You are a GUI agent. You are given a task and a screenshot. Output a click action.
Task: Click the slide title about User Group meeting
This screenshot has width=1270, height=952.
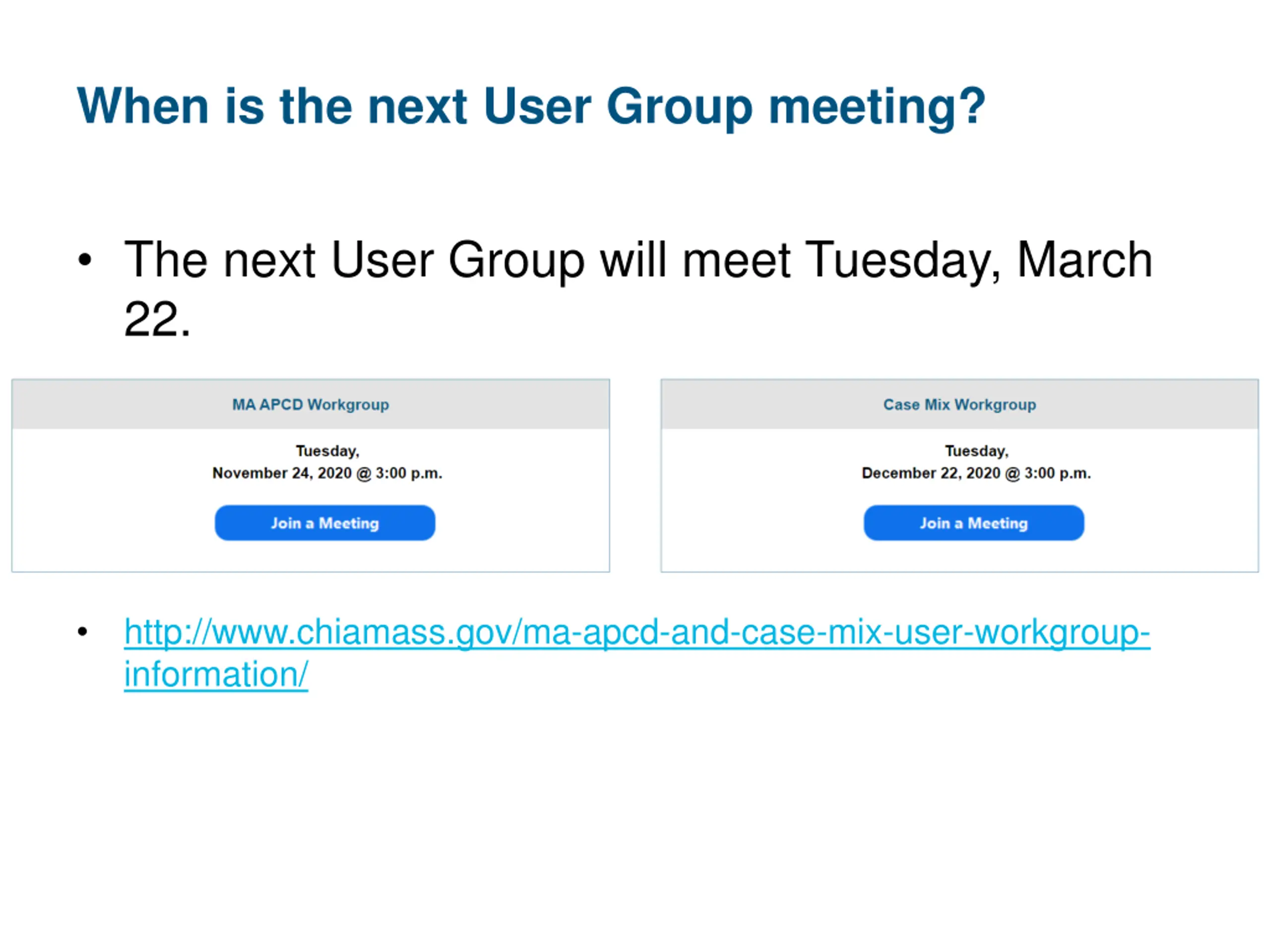[x=530, y=106]
